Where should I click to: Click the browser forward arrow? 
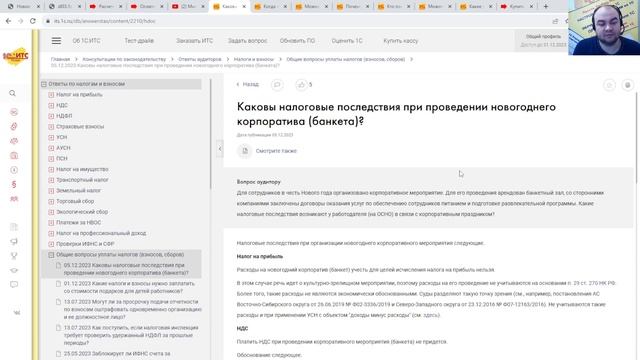pyautogui.click(x=20, y=21)
